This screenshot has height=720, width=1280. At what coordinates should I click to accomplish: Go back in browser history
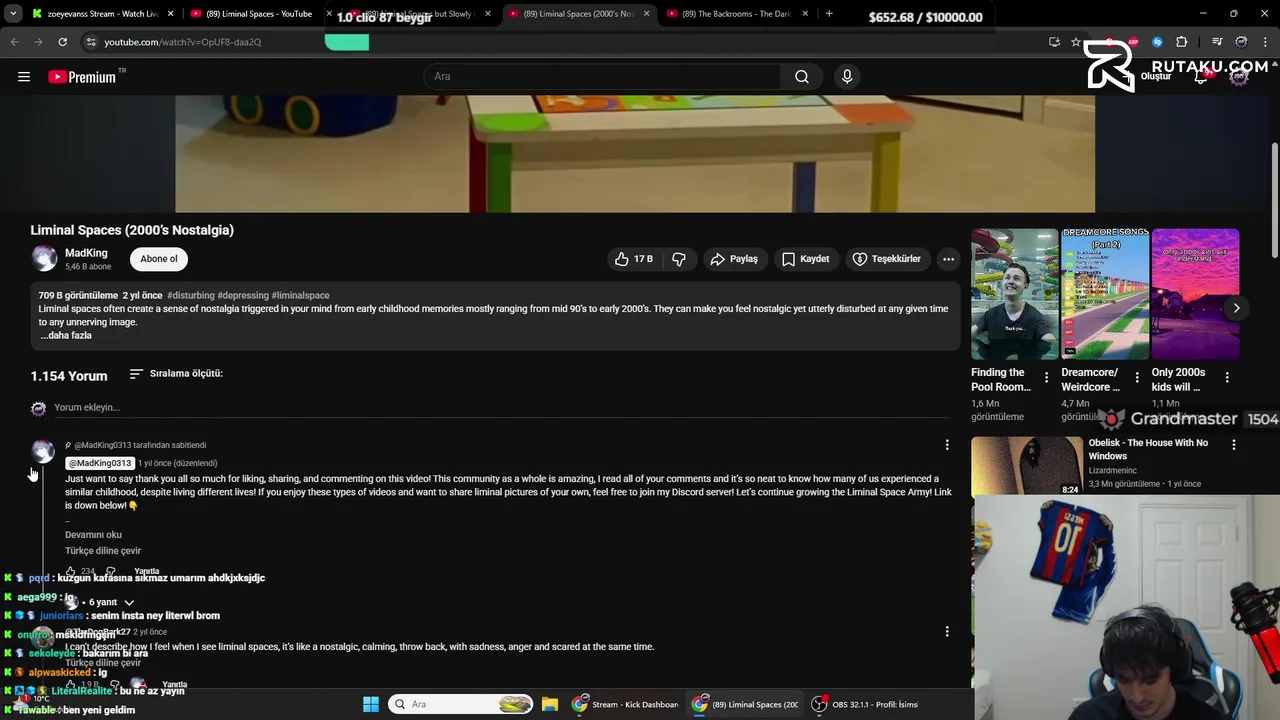[14, 42]
